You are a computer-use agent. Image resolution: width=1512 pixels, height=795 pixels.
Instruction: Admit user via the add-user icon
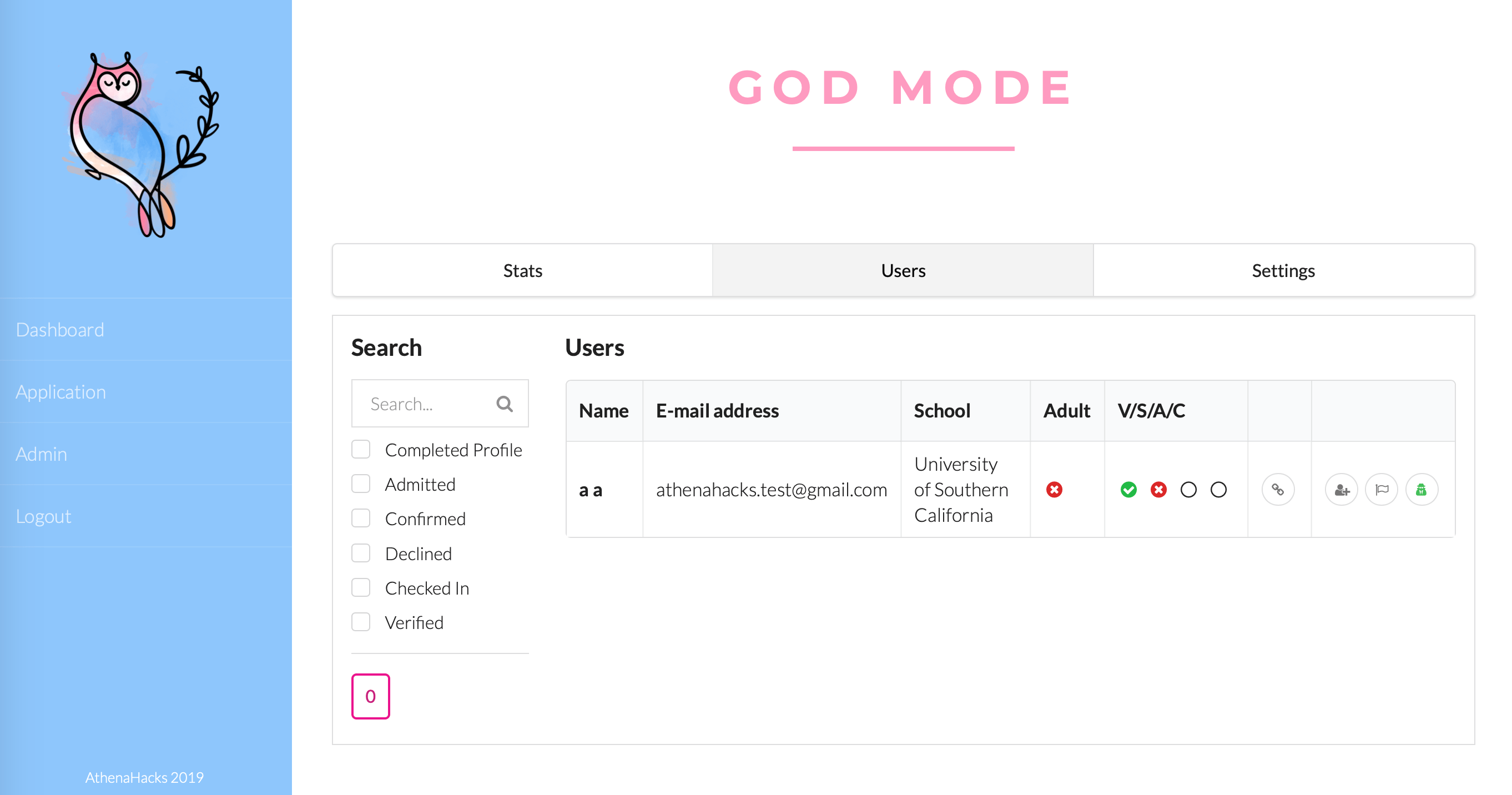1341,489
